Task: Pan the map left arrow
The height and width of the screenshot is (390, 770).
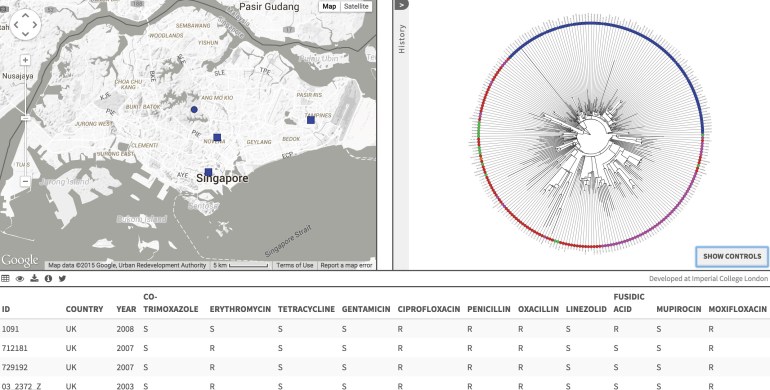Action: coord(16,24)
